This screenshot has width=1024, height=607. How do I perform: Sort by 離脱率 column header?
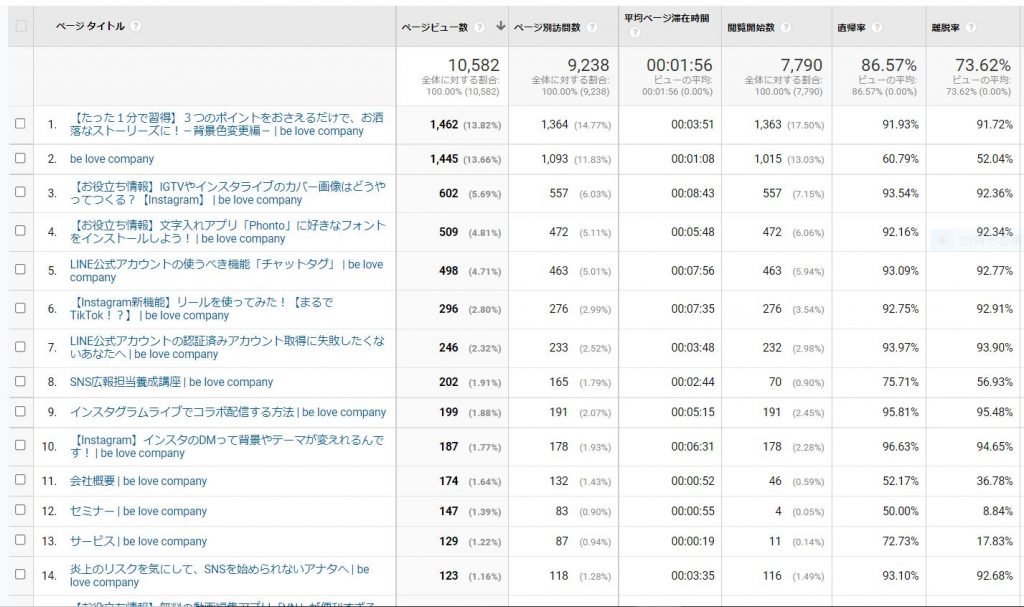[x=945, y=27]
